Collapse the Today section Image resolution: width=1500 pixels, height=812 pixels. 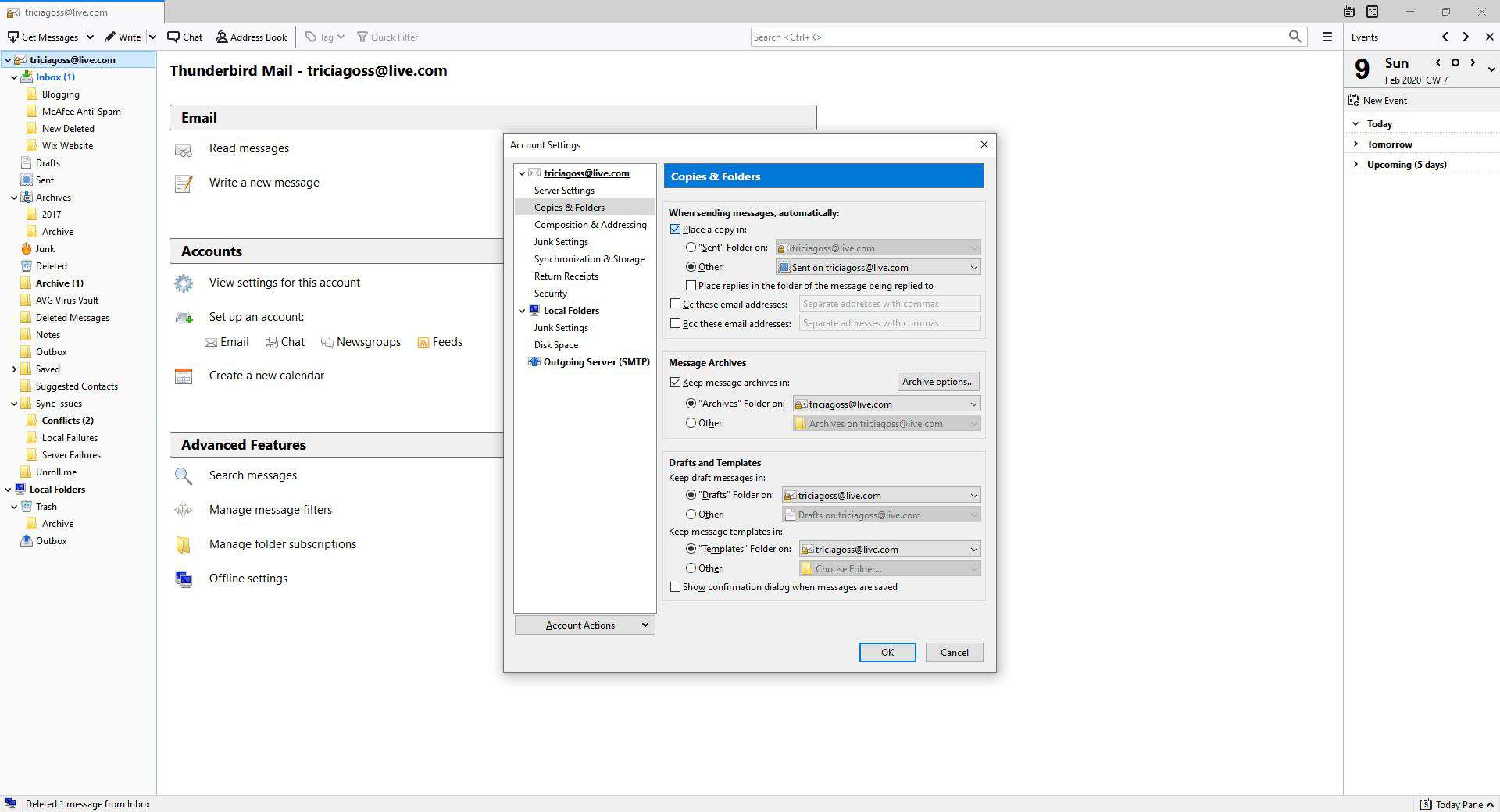click(1356, 123)
